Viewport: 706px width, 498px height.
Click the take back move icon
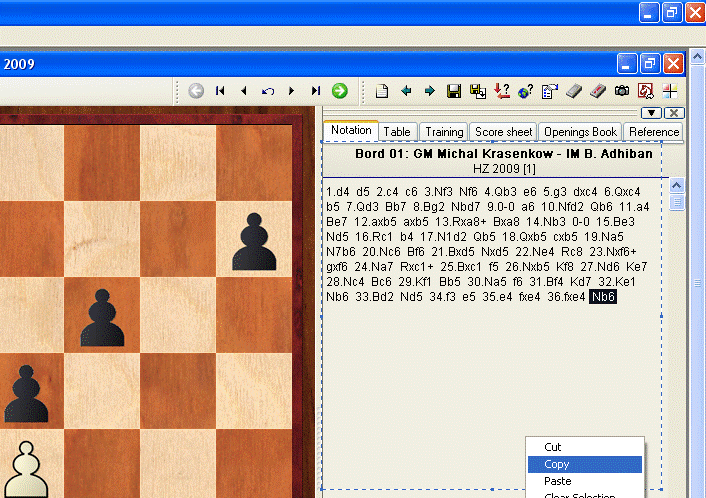coord(268,91)
